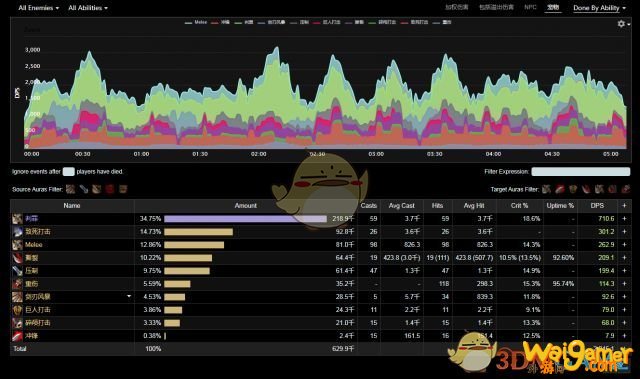640x379 pixels.
Task: Open the chart settings gear menu
Action: coord(623,24)
